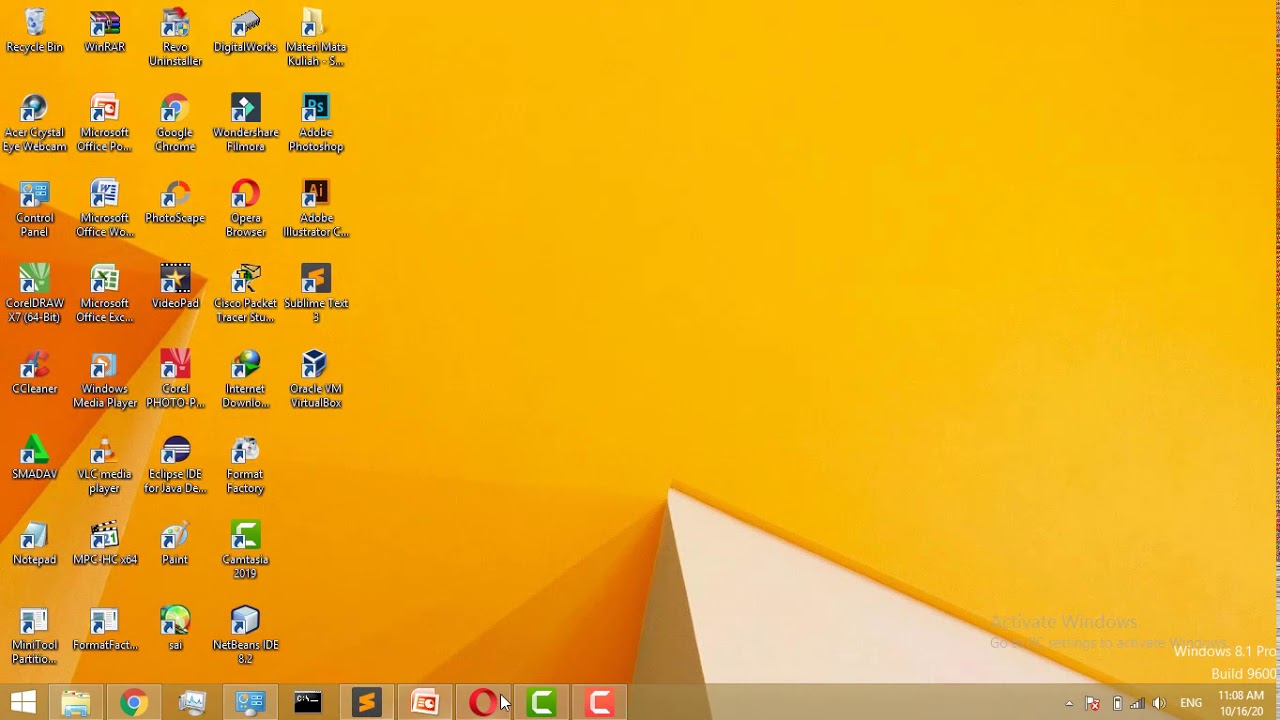This screenshot has width=1280, height=720.
Task: Click the Revo Uninstaller desktop icon
Action: pyautogui.click(x=175, y=38)
